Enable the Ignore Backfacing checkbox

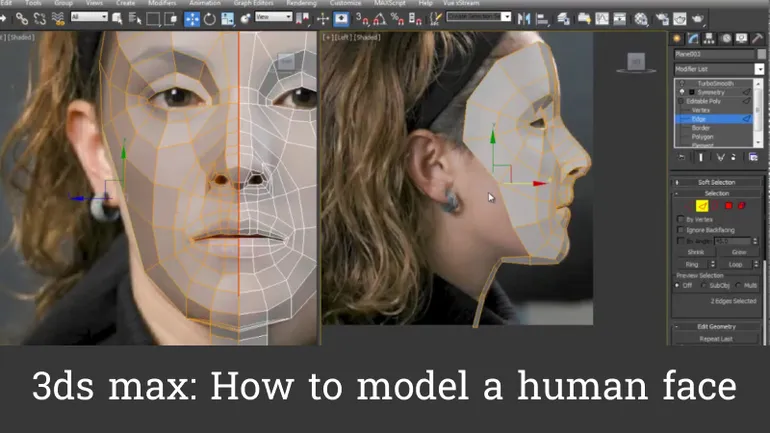(x=680, y=230)
